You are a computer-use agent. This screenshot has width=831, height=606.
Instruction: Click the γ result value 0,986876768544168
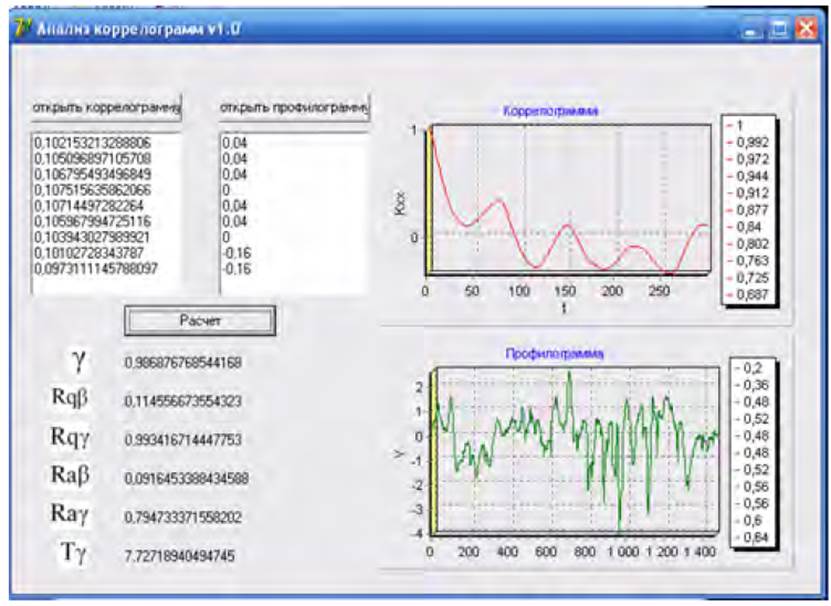point(183,362)
